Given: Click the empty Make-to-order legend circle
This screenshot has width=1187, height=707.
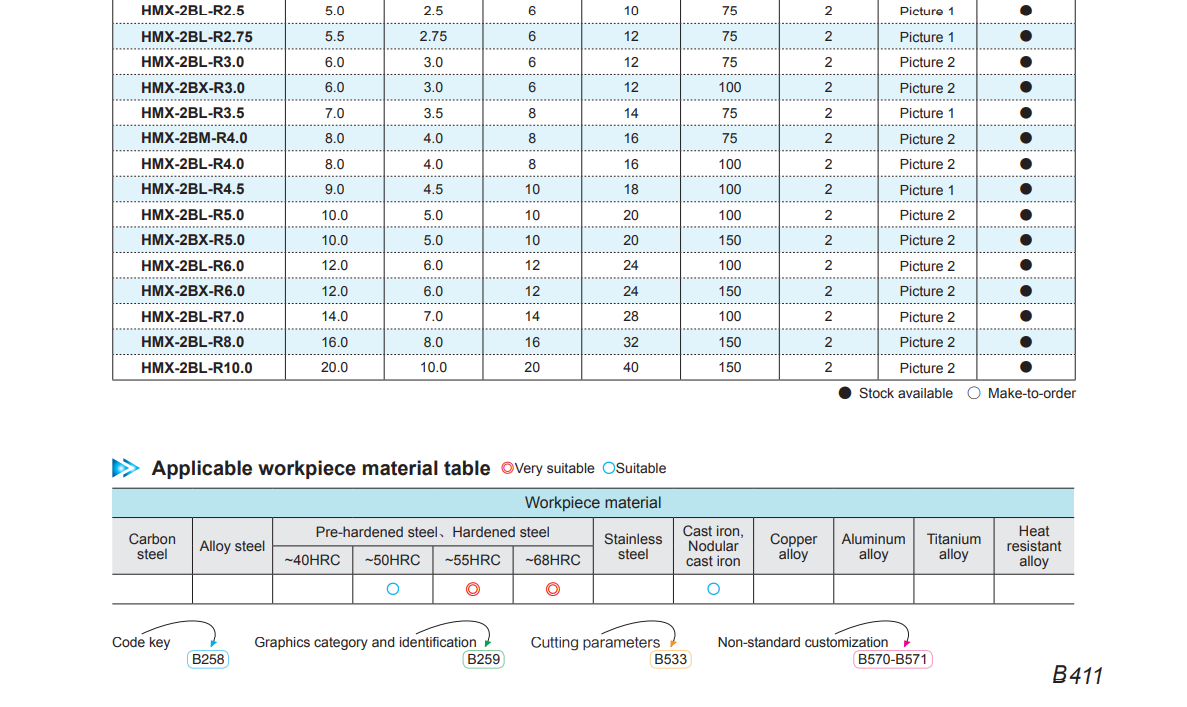Looking at the screenshot, I should pyautogui.click(x=974, y=393).
